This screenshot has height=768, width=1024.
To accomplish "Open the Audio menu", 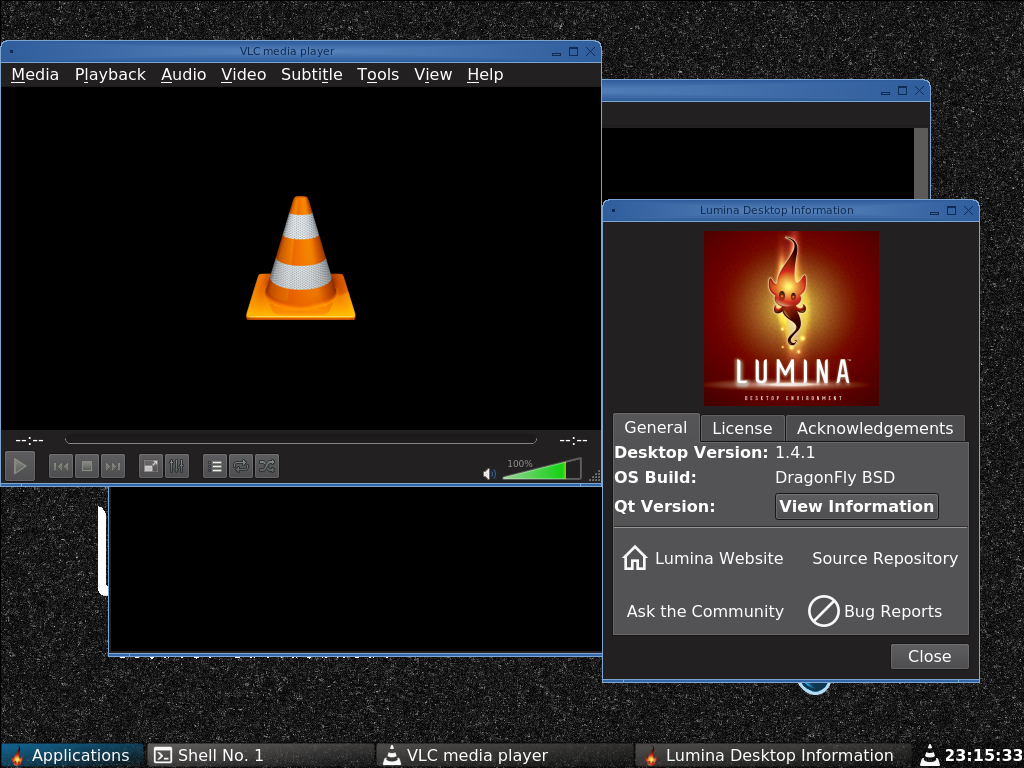I will click(x=184, y=74).
